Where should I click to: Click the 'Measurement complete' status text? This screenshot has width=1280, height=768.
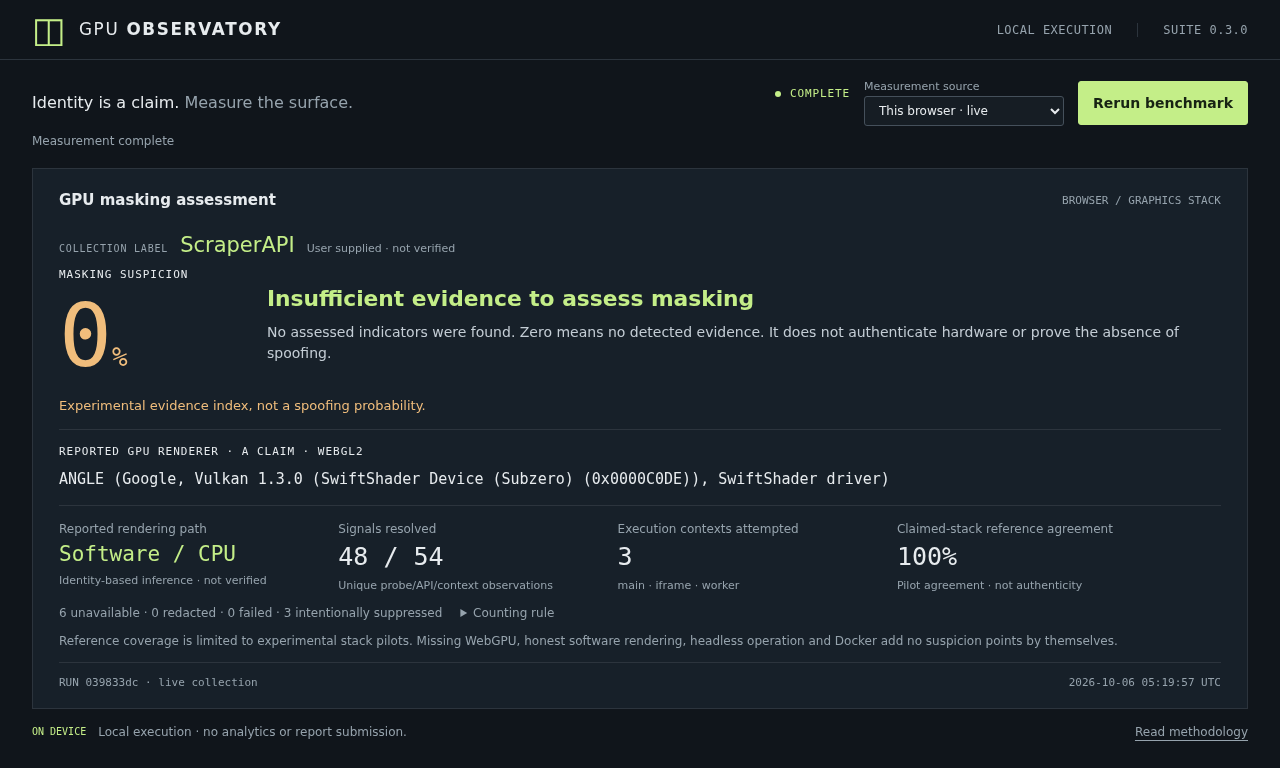[x=103, y=141]
